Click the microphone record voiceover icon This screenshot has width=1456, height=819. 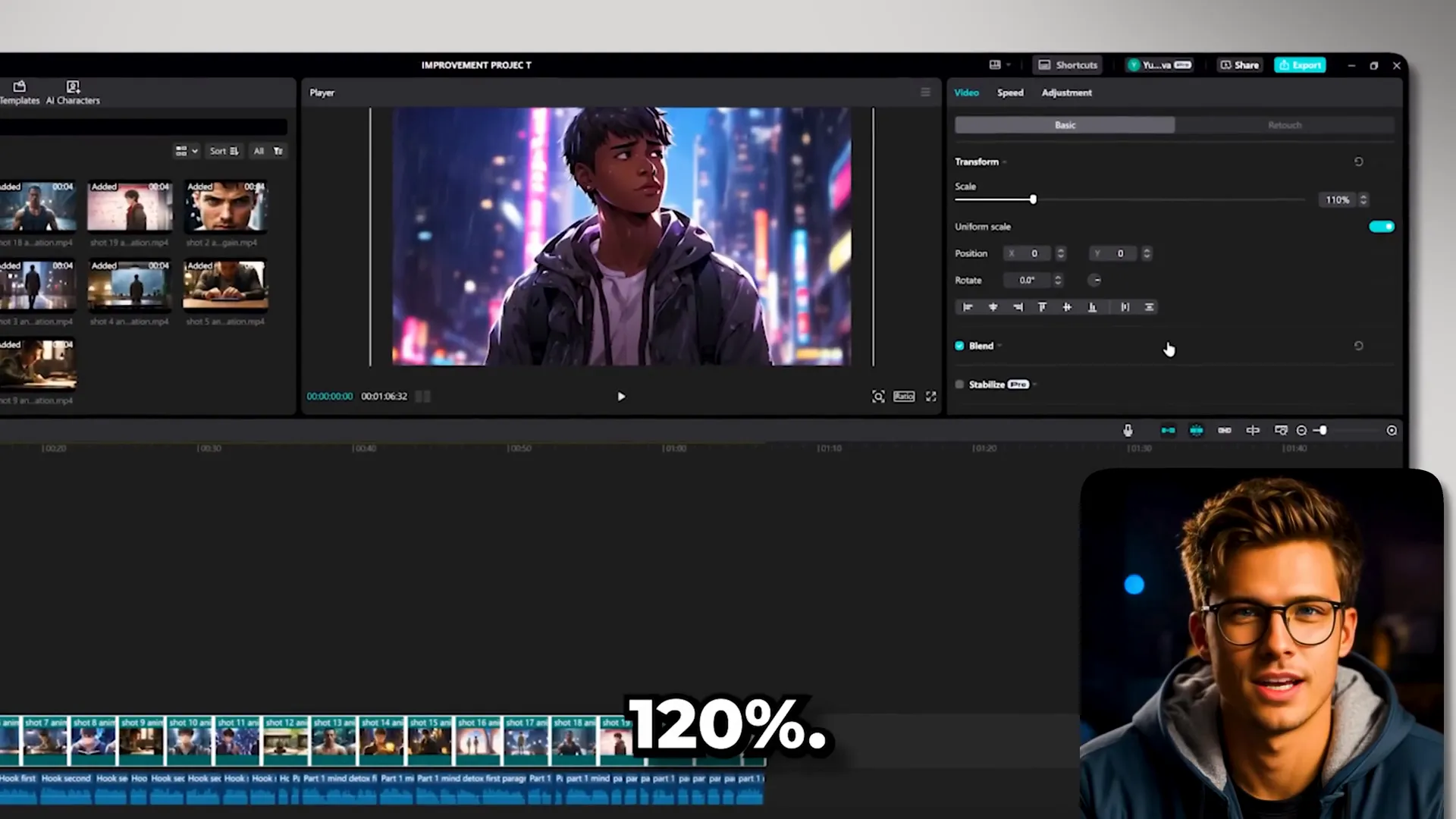coord(1128,431)
